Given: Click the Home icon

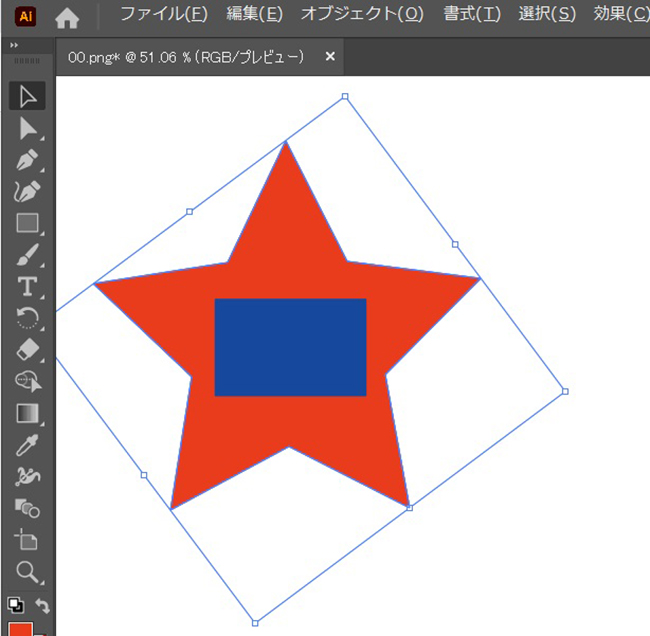Looking at the screenshot, I should [67, 18].
